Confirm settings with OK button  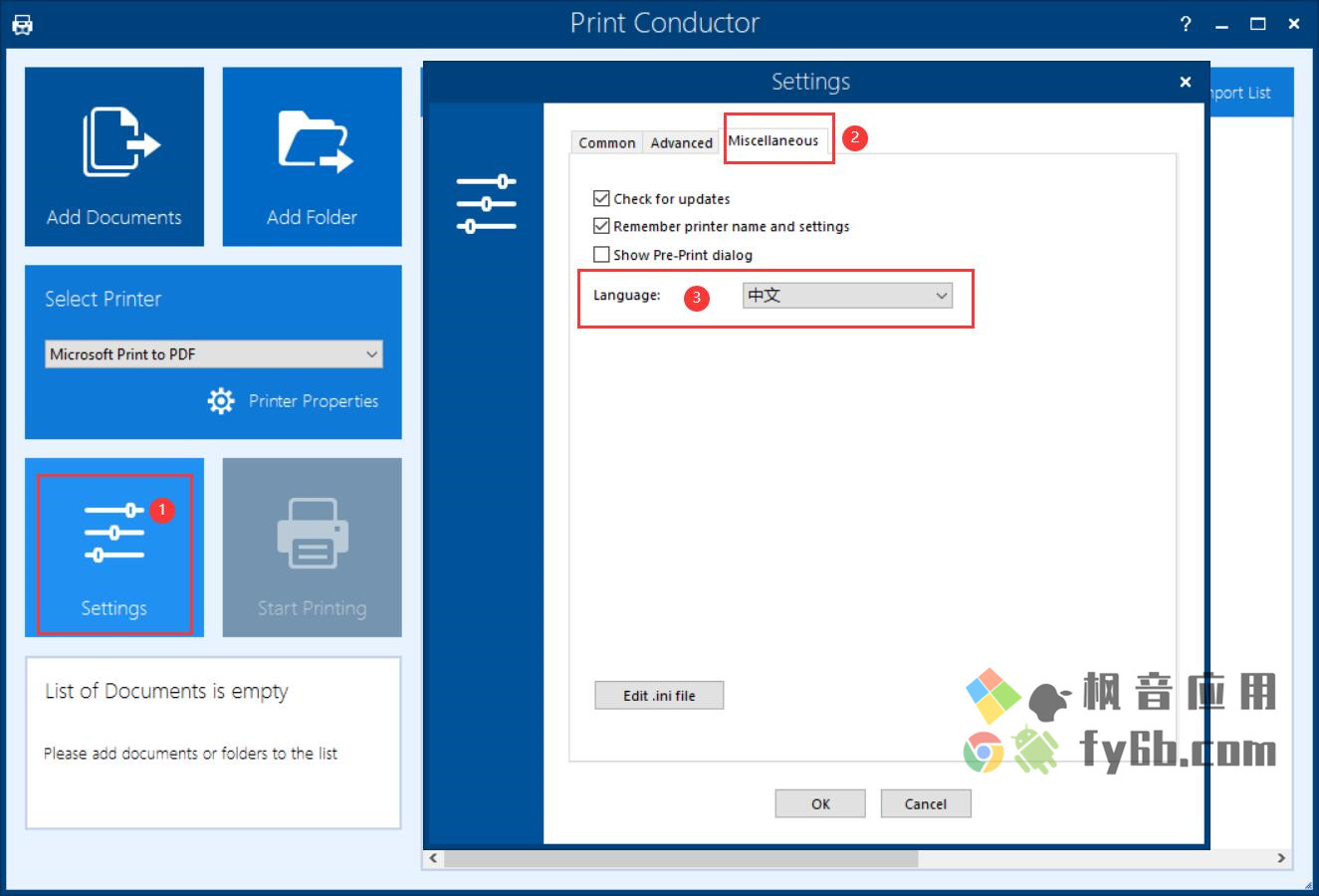coord(820,804)
